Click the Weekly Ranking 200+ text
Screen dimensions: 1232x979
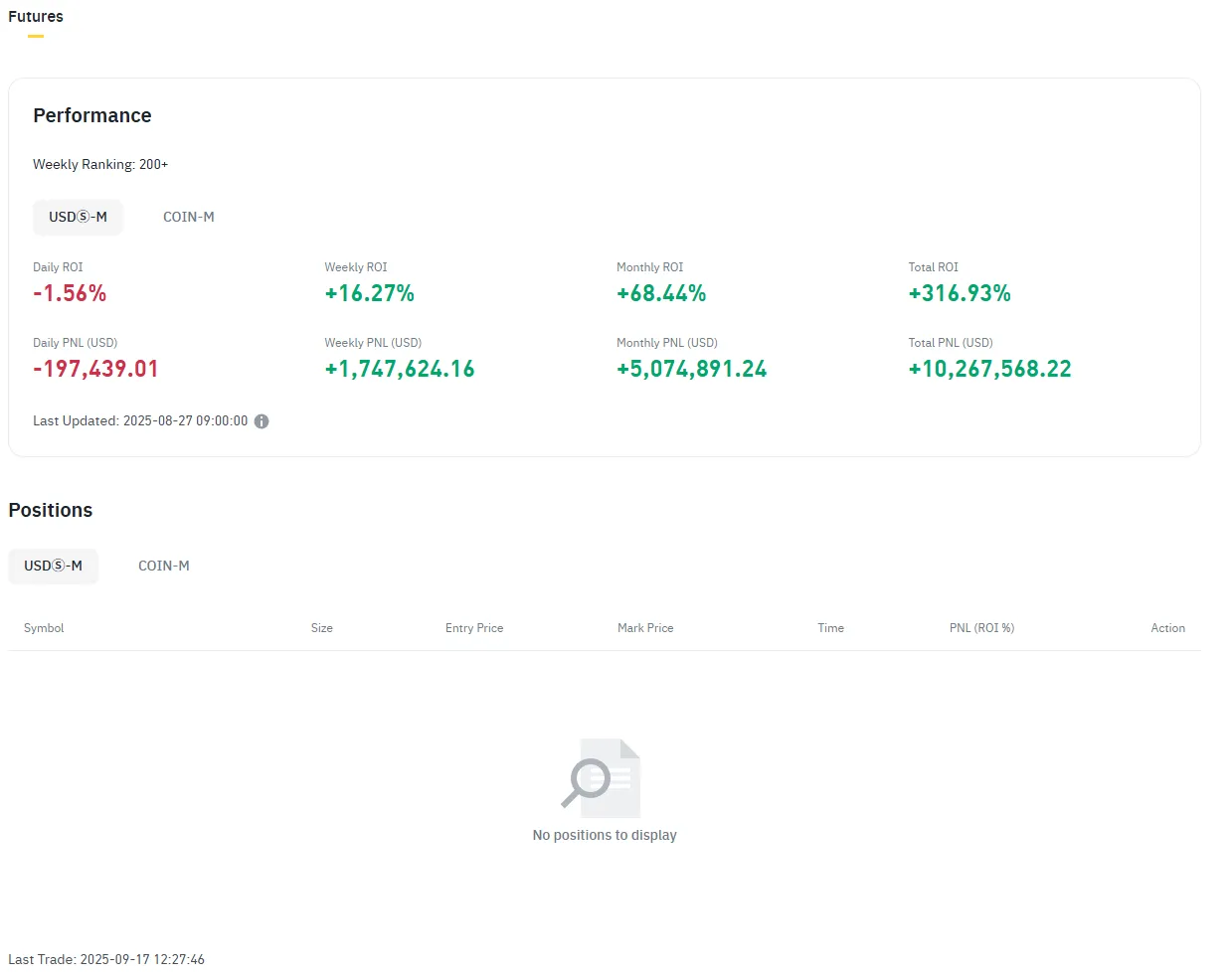[100, 164]
